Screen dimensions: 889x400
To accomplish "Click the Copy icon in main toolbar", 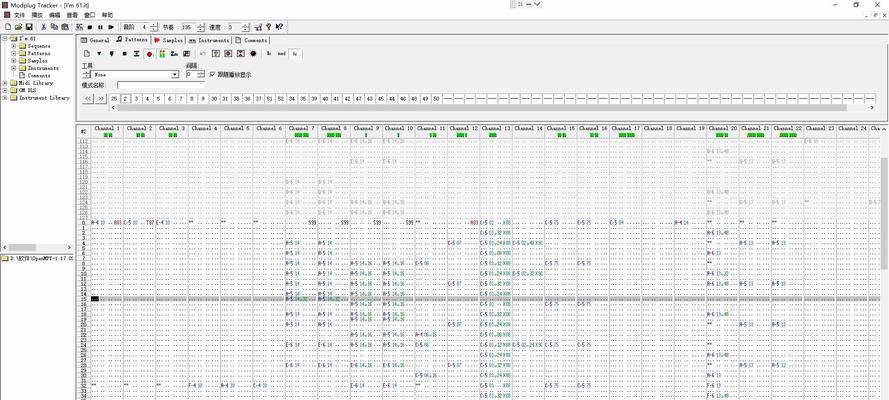I will pos(54,27).
